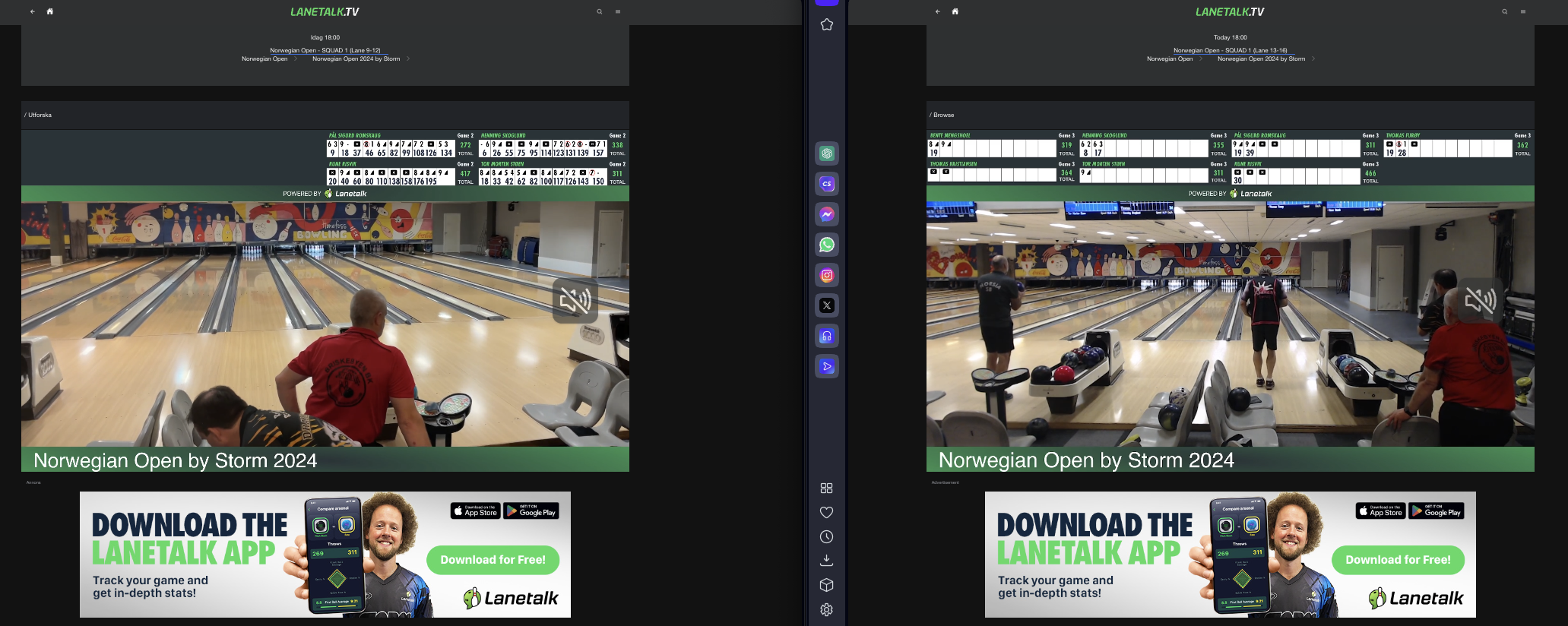This screenshot has height=626, width=1568.
Task: Open the star bookmark icon in sidebar
Action: pyautogui.click(x=827, y=24)
